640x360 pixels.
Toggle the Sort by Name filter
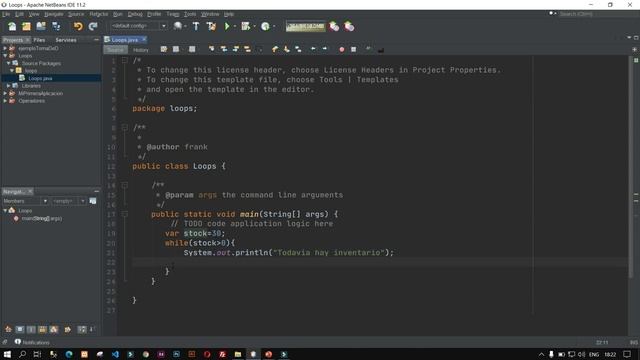click(x=82, y=329)
